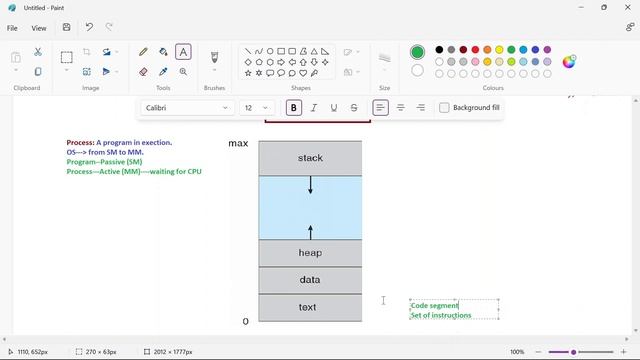
Task: Click the rectangular Selection tool
Action: click(67, 57)
